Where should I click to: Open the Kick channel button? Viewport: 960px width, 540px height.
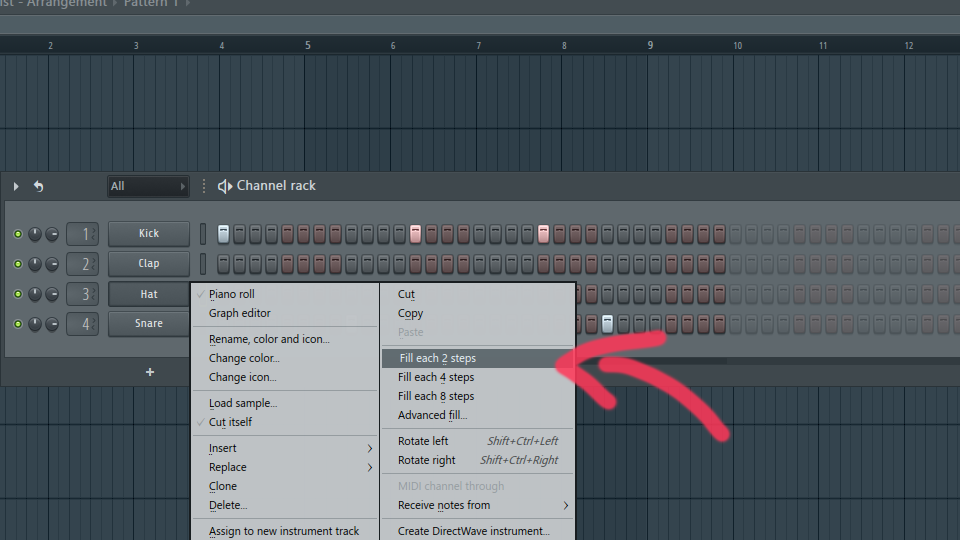click(x=149, y=233)
